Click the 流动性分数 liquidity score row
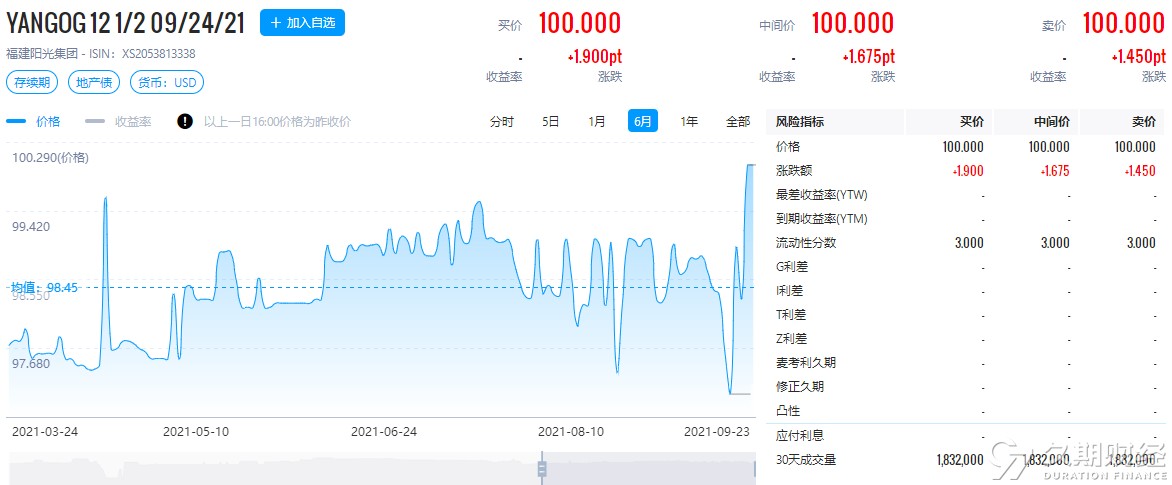 coord(968,243)
